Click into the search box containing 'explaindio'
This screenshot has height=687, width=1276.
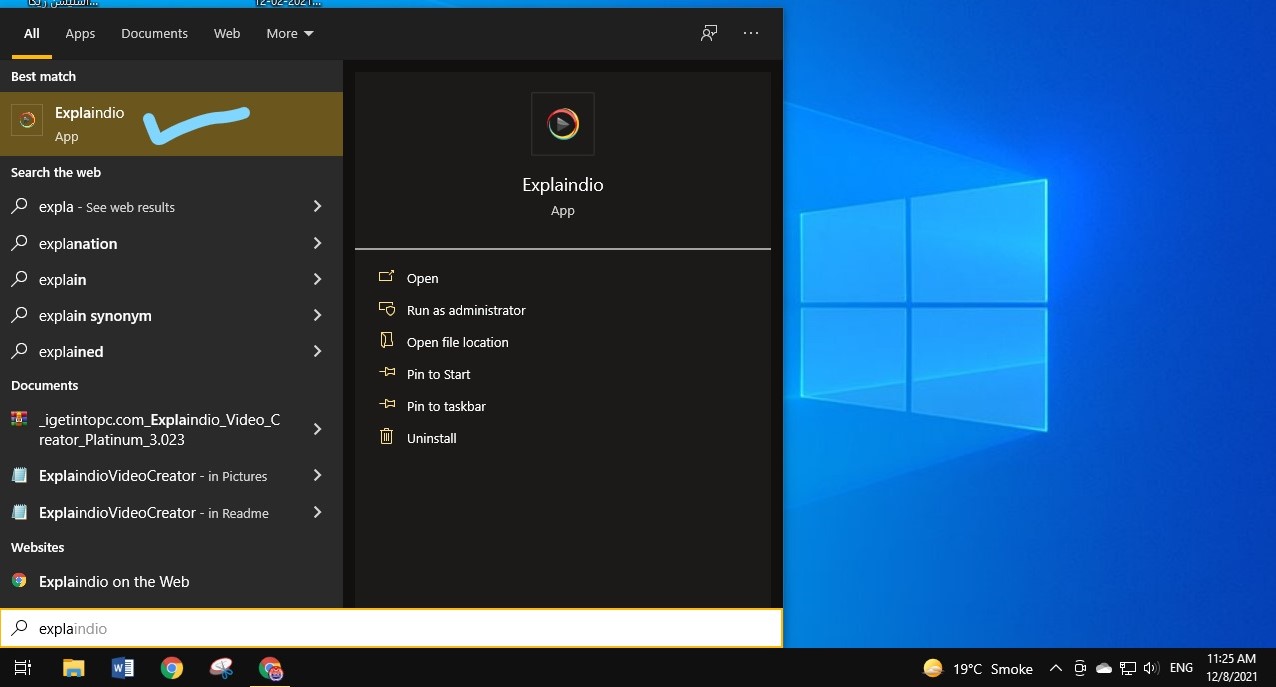(391, 628)
